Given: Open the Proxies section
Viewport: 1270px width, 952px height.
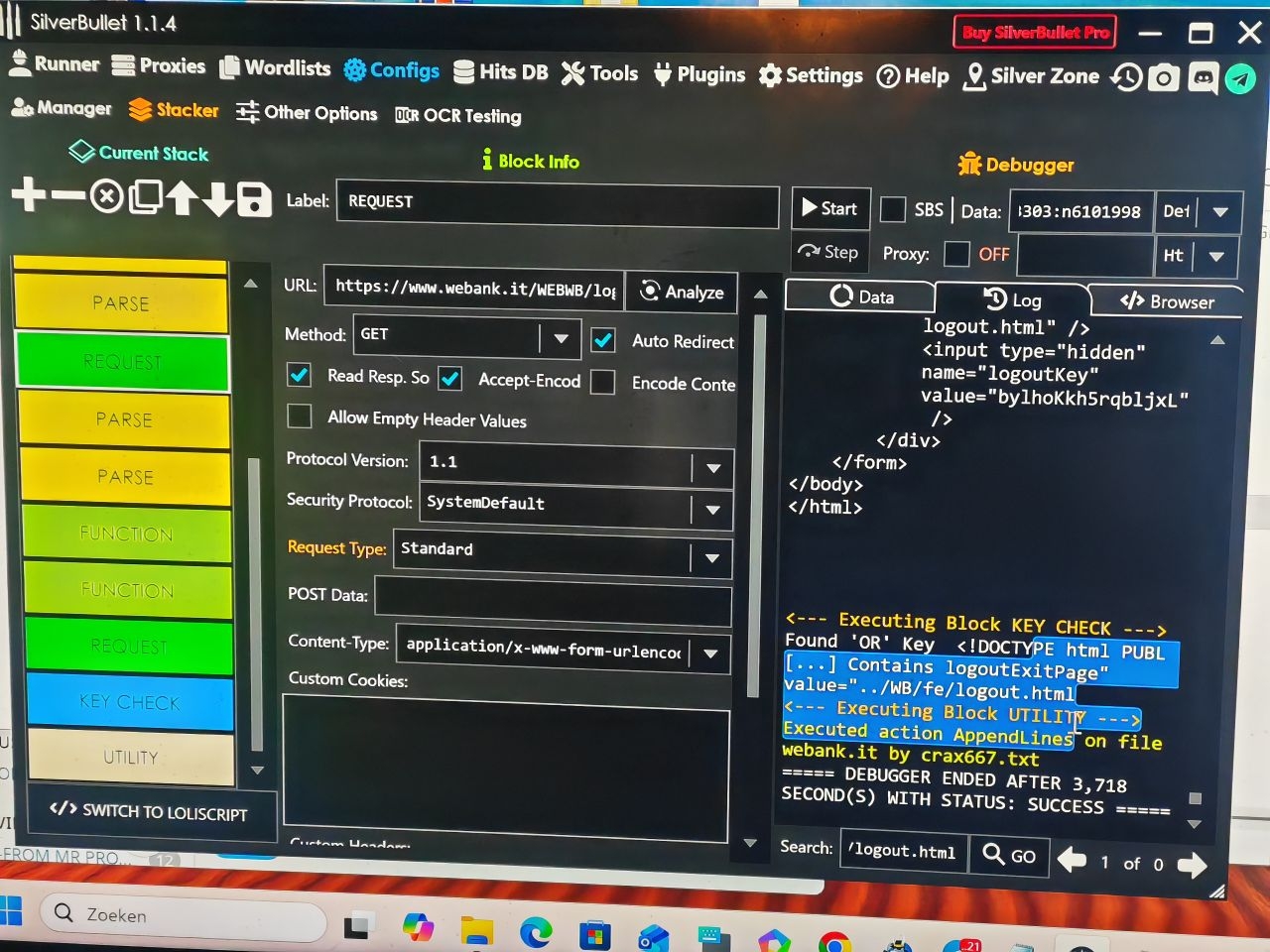Looking at the screenshot, I should click(159, 66).
